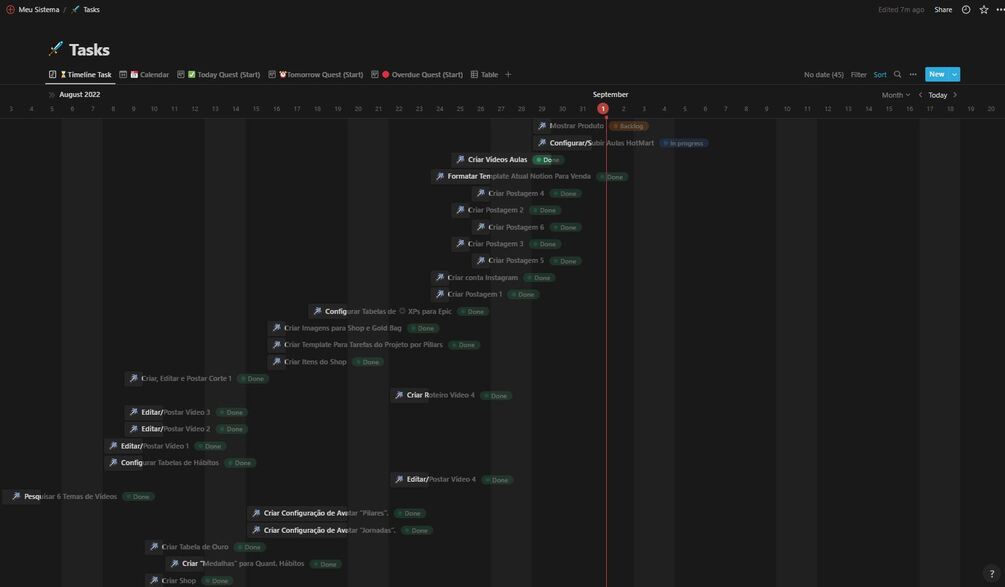1005x587 pixels.
Task: Click the search magnifier icon
Action: pyautogui.click(x=897, y=74)
